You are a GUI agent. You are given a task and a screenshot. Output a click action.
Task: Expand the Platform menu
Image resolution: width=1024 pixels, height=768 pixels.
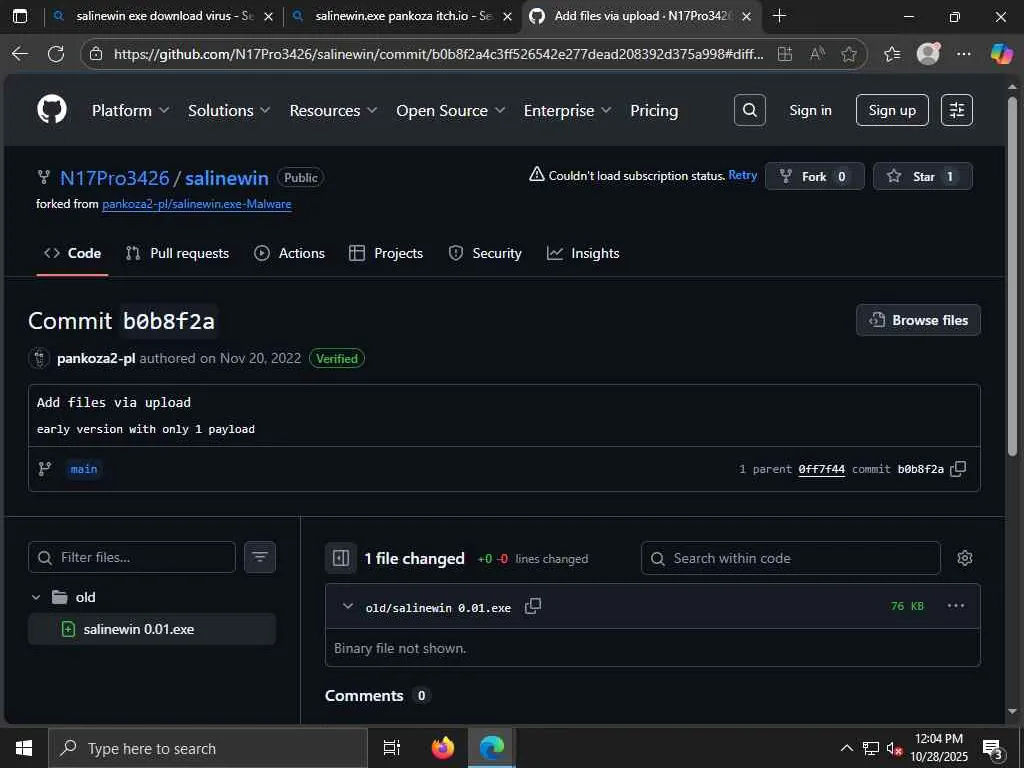131,111
